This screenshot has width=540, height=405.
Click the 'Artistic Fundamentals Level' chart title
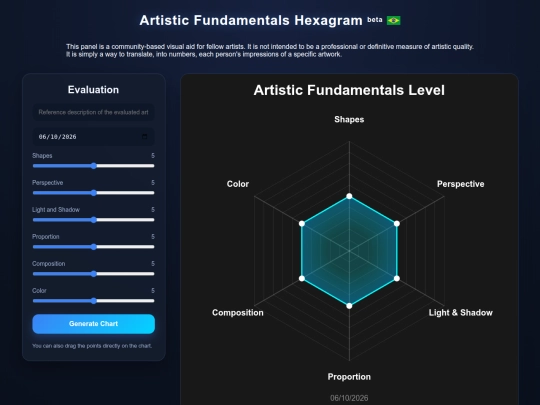(349, 90)
